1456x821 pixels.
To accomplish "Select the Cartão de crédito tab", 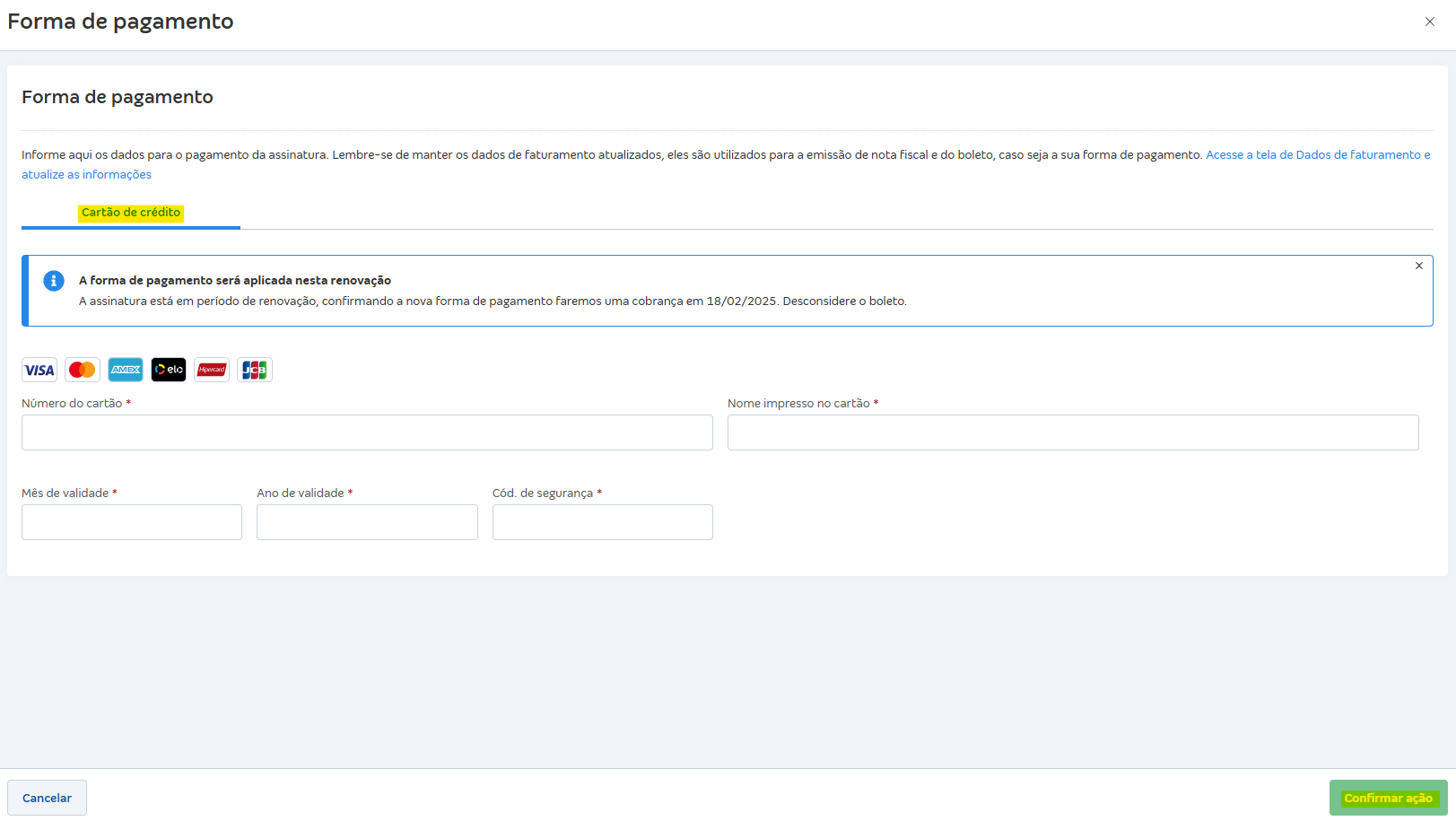I will [x=131, y=213].
